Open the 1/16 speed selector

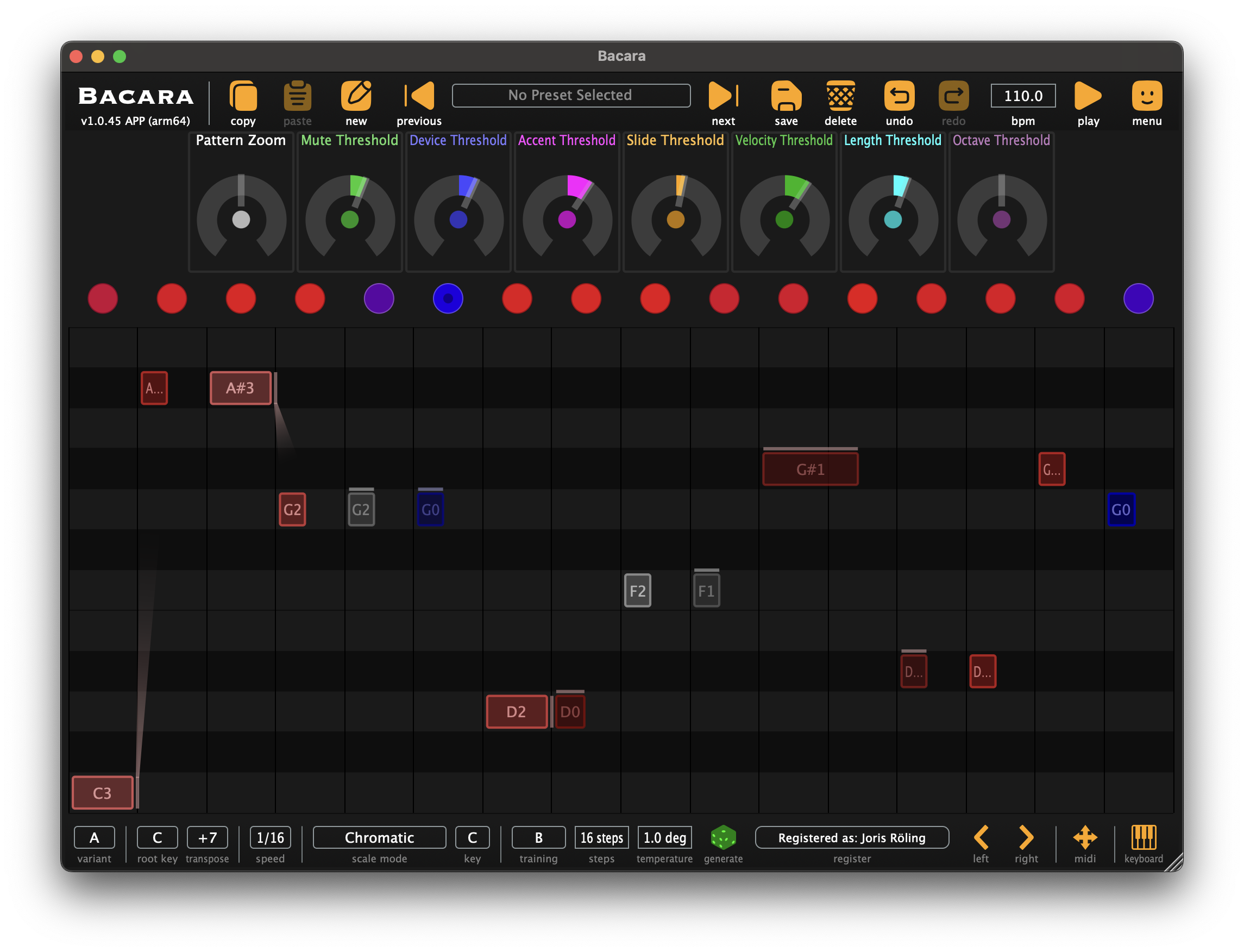270,837
